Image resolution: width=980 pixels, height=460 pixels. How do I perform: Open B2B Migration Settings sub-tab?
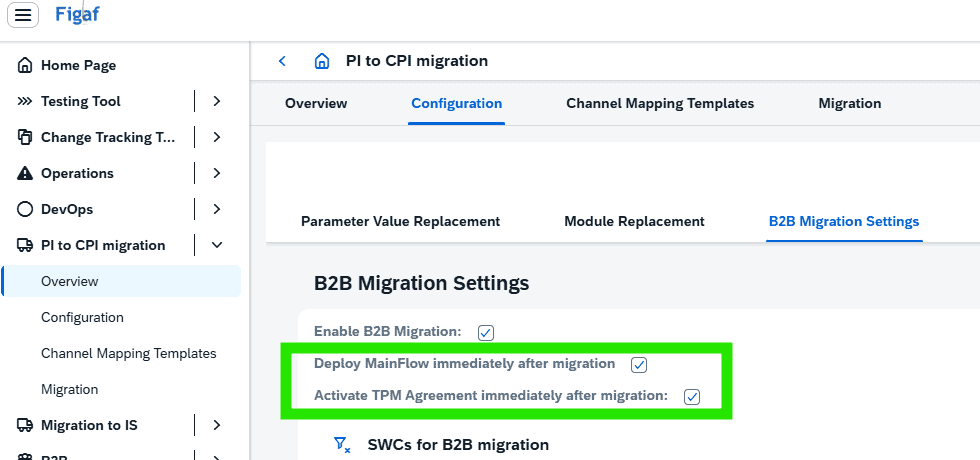[844, 221]
